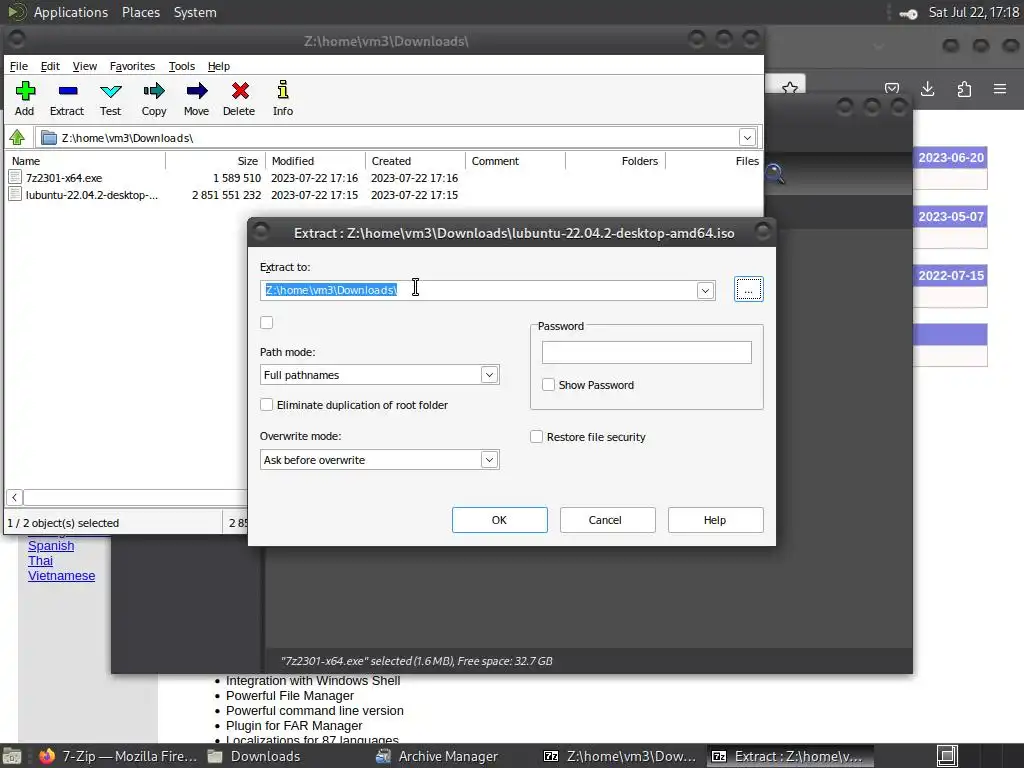1024x768 pixels.
Task: Open Firefox extensions puzzle icon
Action: [x=964, y=89]
